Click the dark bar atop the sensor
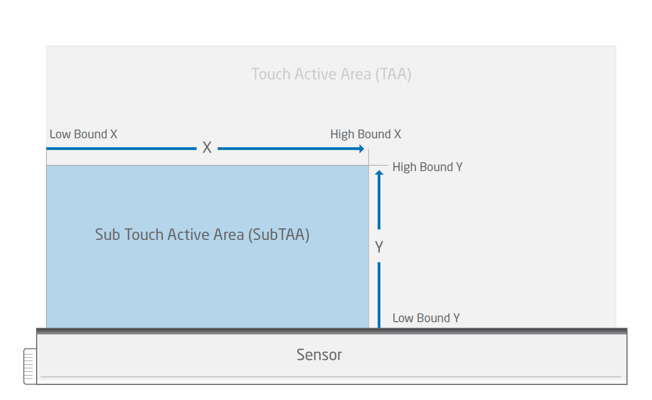Screen dimensions: 652x400 tap(331, 330)
